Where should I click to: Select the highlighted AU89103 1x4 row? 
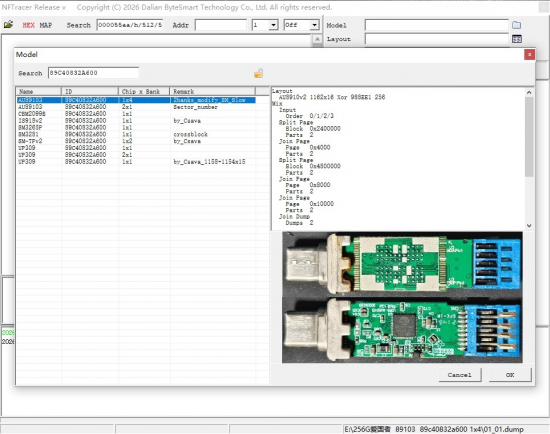coord(136,100)
